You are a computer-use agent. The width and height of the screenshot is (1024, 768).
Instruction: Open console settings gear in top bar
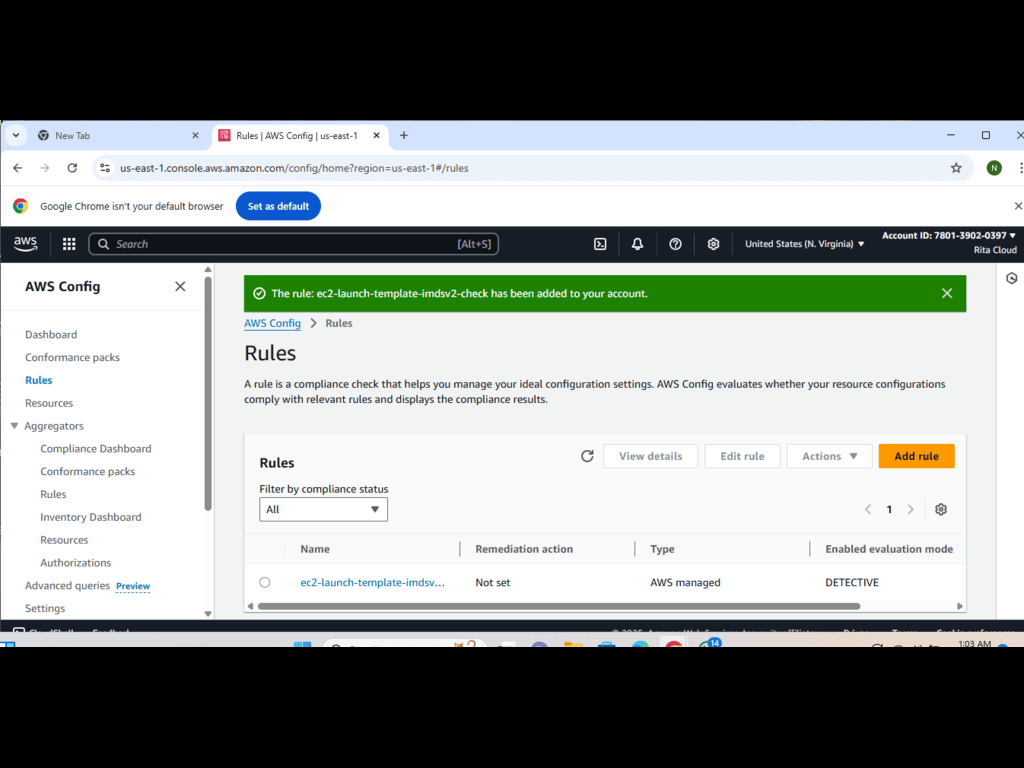[x=713, y=244]
